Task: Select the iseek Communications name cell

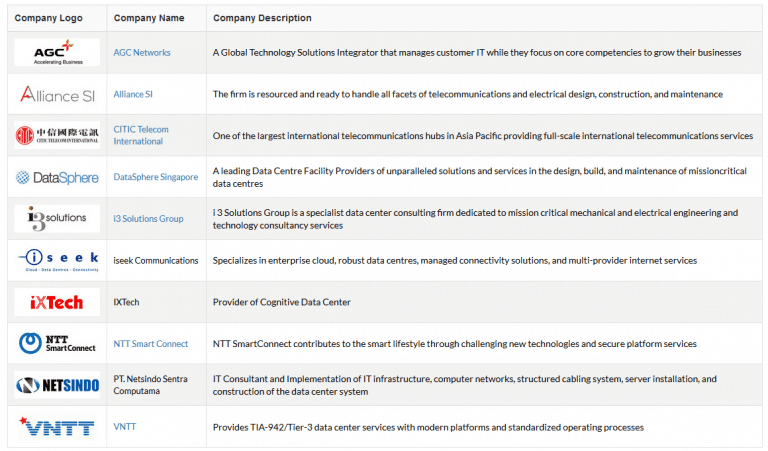Action: [x=156, y=261]
